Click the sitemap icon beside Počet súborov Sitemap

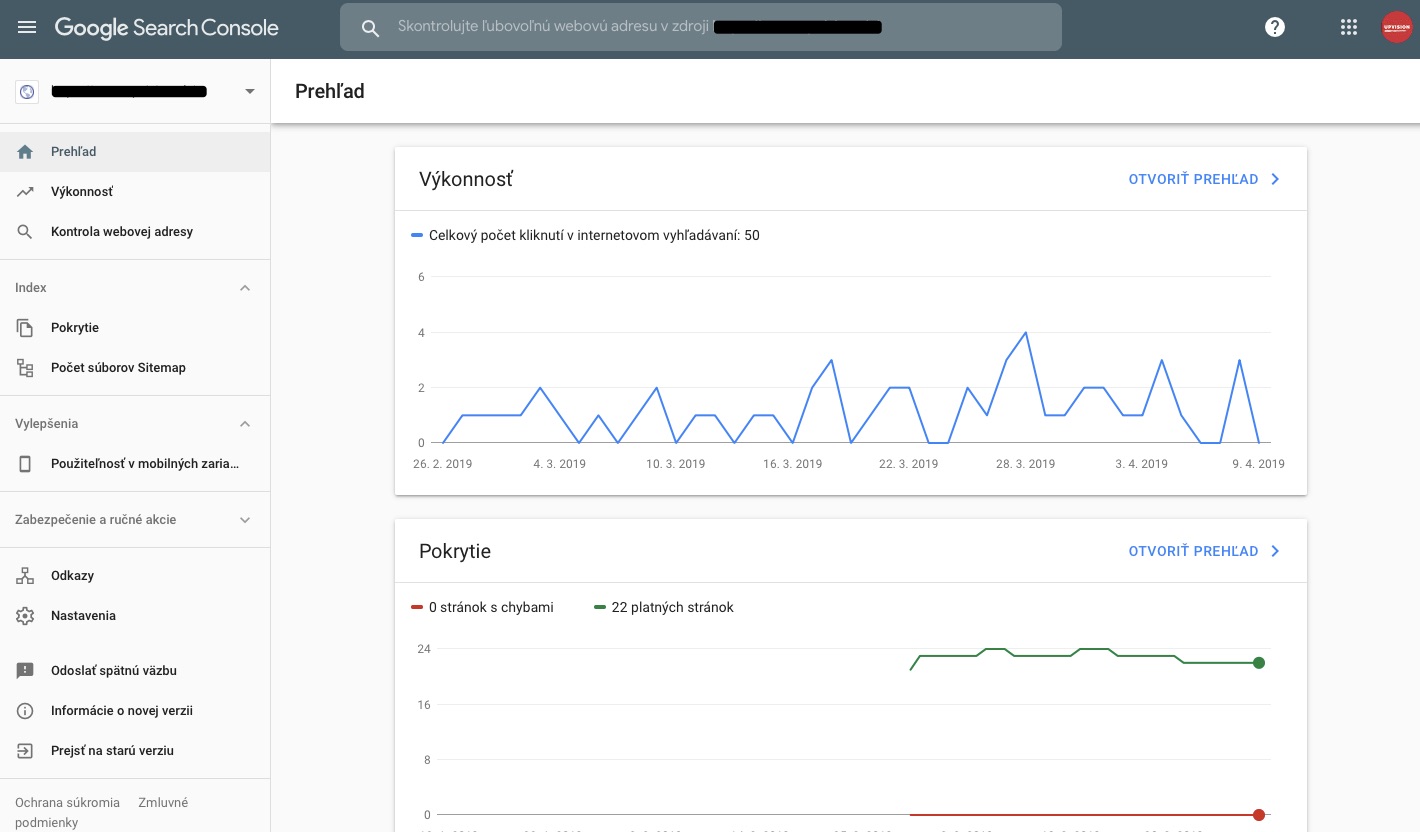(x=26, y=368)
